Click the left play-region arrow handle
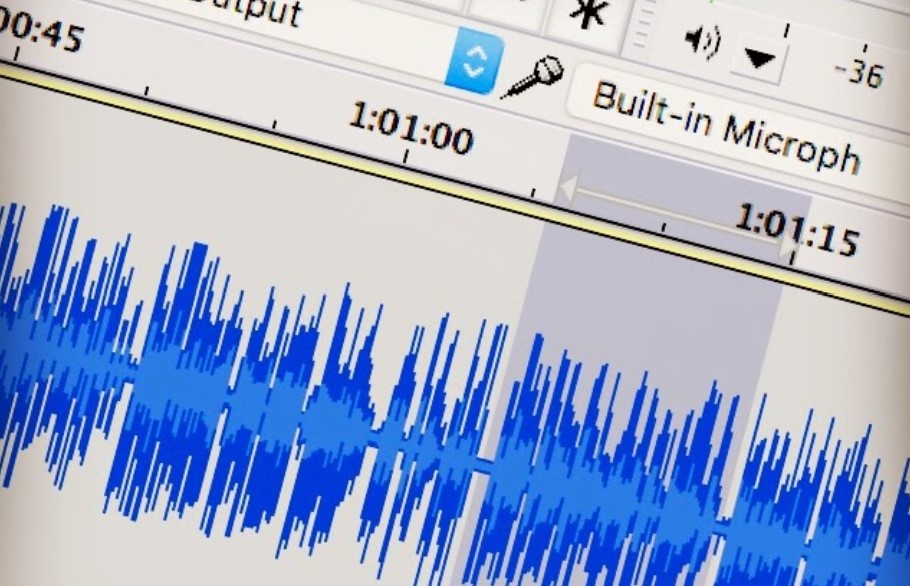 tap(567, 189)
